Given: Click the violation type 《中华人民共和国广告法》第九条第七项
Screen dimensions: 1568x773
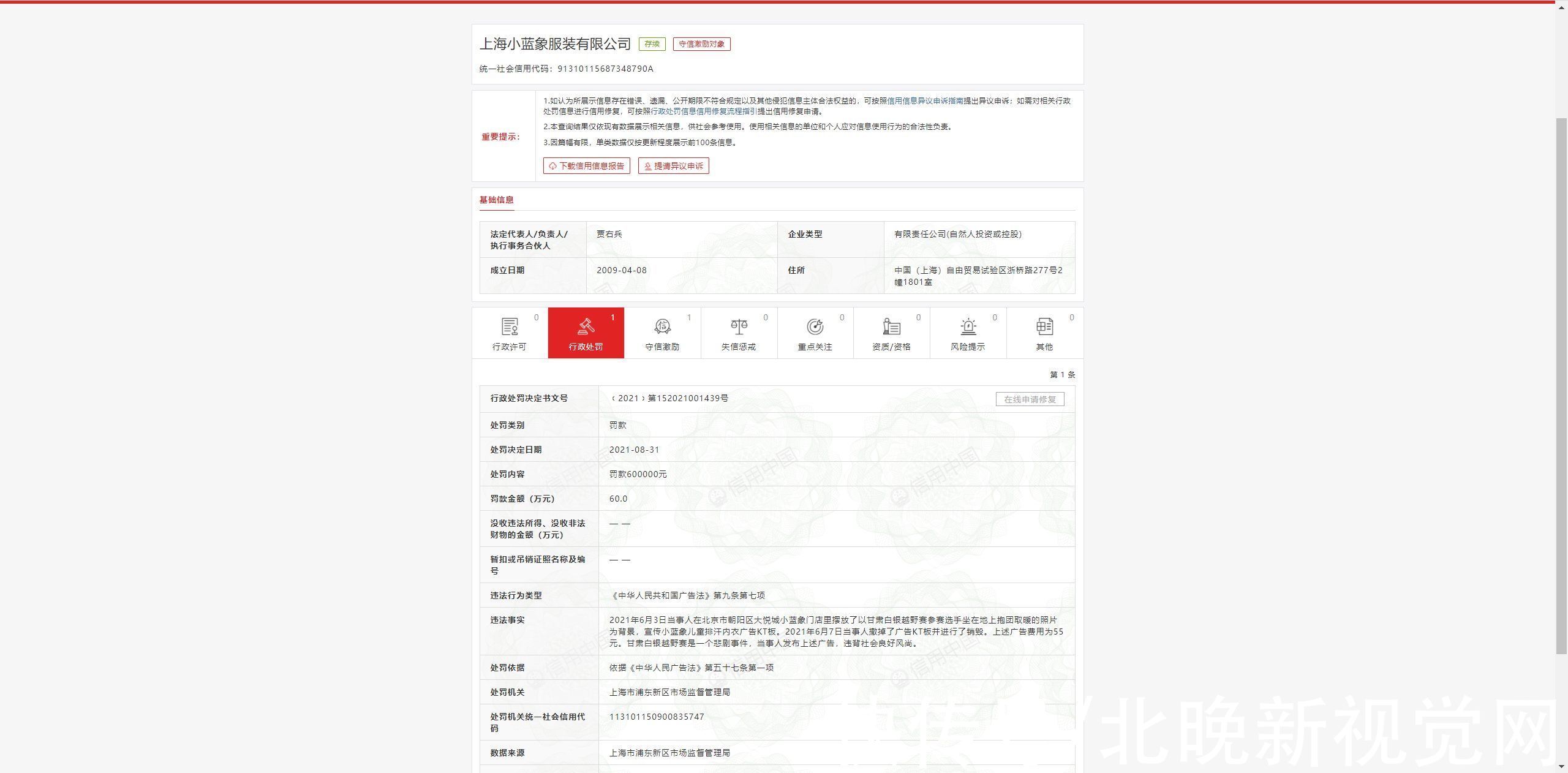Looking at the screenshot, I should click(x=687, y=595).
